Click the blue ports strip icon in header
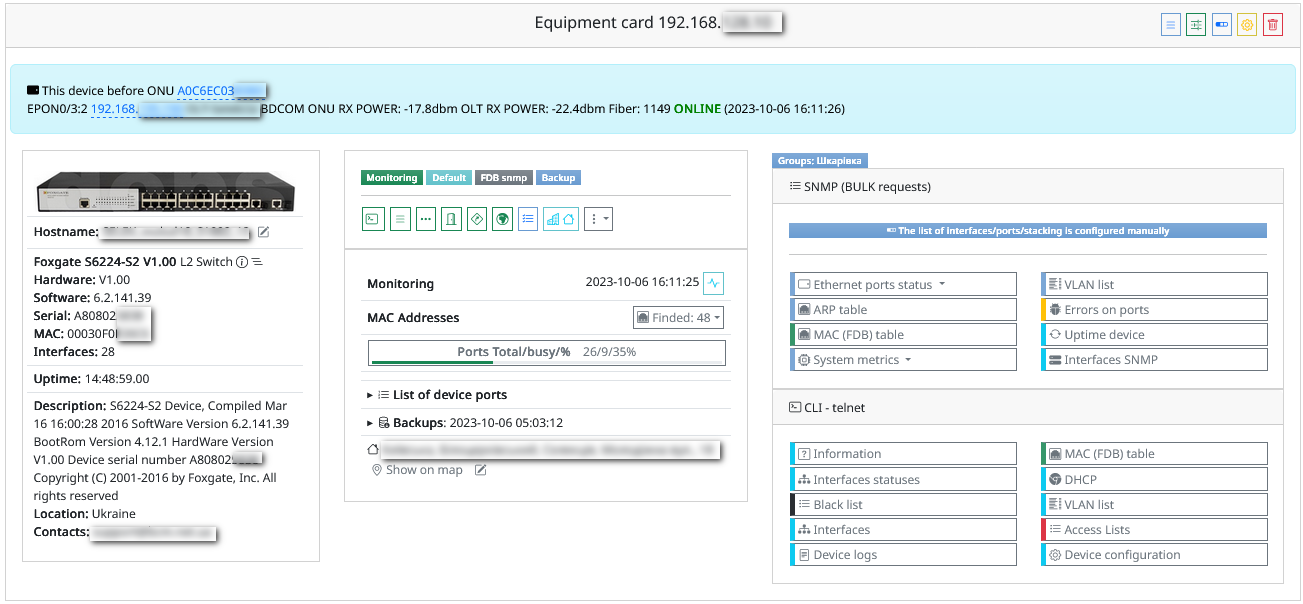 coord(1221,26)
